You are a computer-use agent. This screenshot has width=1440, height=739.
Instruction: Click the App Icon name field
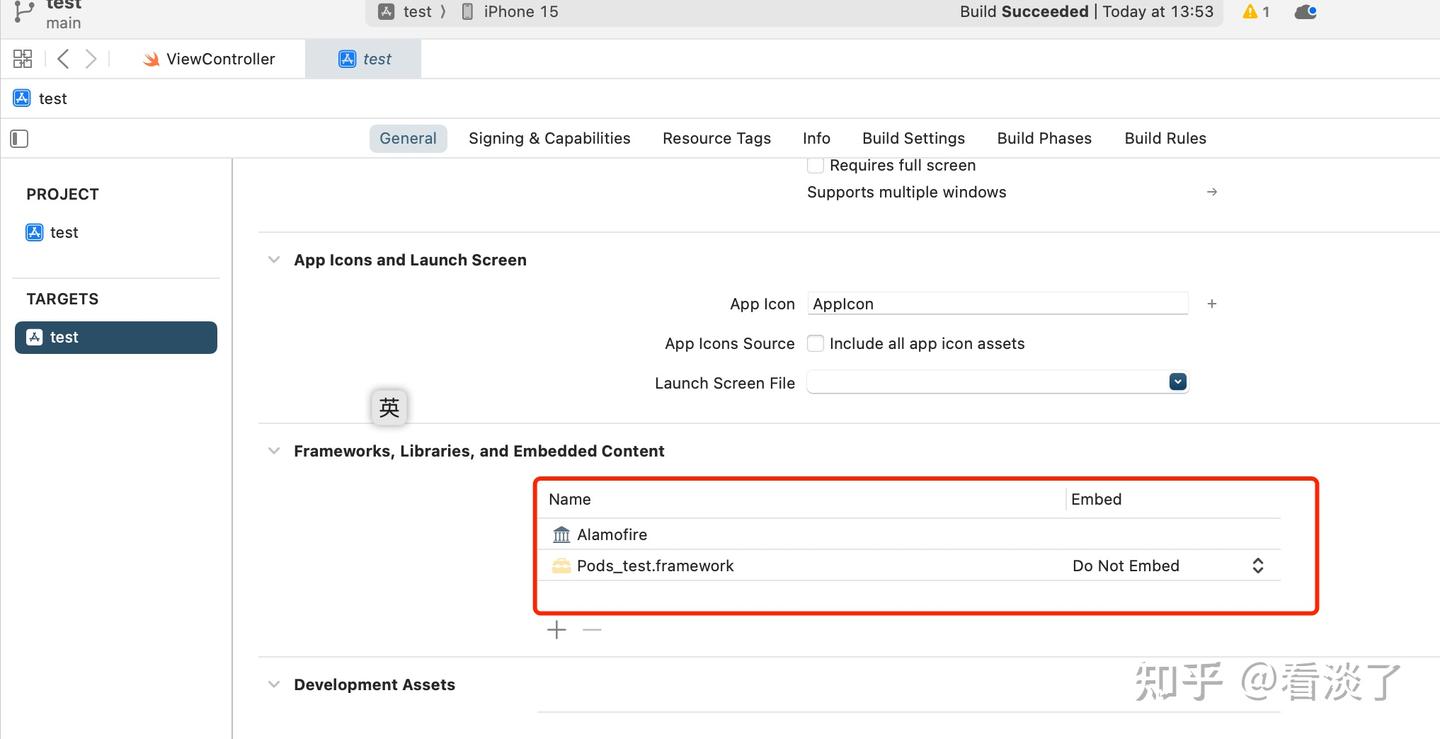pos(997,304)
